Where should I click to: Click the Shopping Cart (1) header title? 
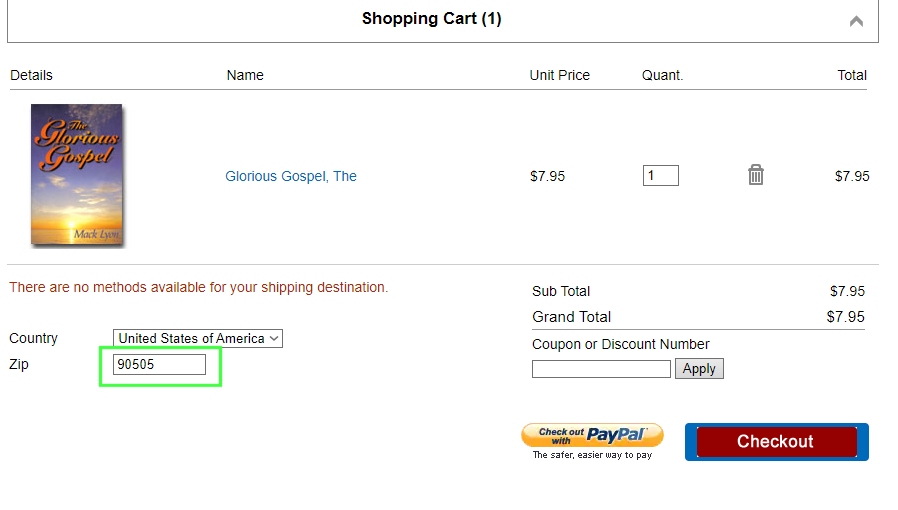[431, 19]
